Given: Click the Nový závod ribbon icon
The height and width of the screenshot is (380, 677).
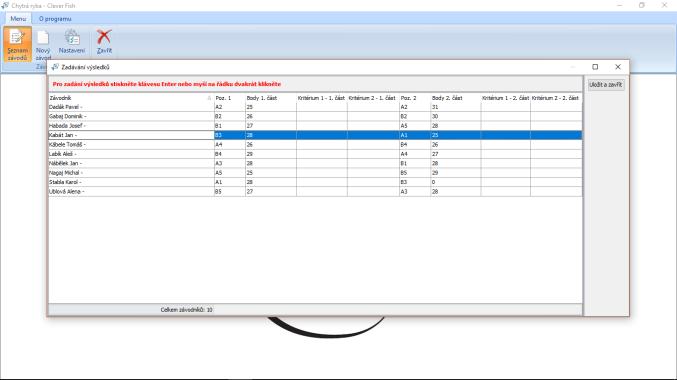Looking at the screenshot, I should pyautogui.click(x=43, y=44).
